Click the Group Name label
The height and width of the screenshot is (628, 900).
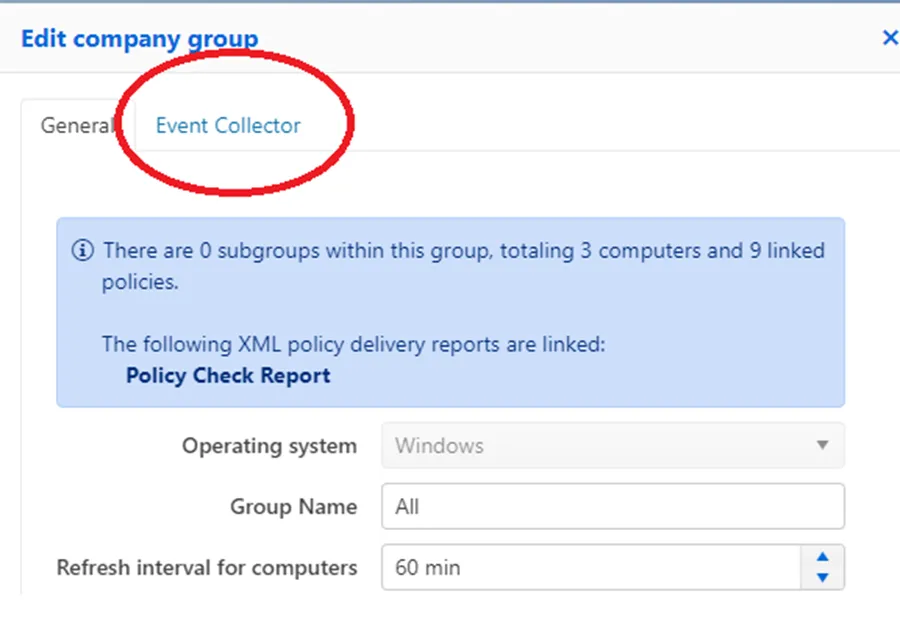coord(293,506)
